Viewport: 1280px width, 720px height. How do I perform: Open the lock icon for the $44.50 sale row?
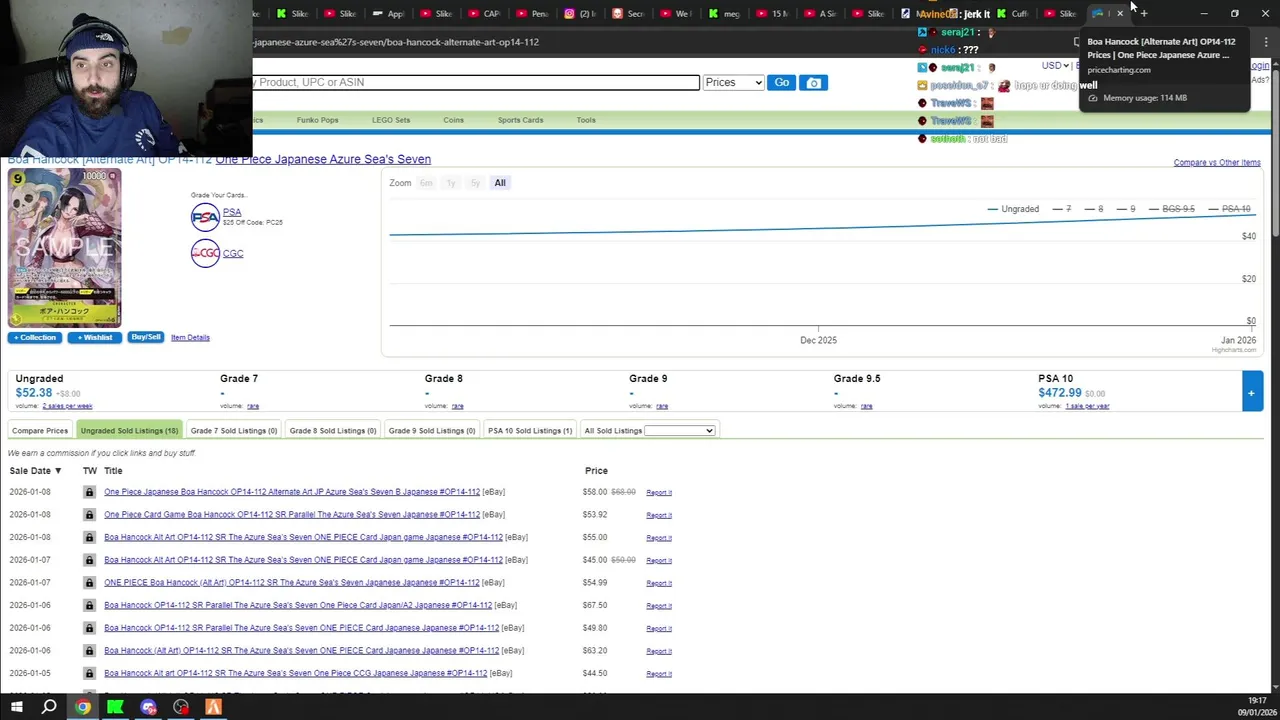click(x=89, y=673)
